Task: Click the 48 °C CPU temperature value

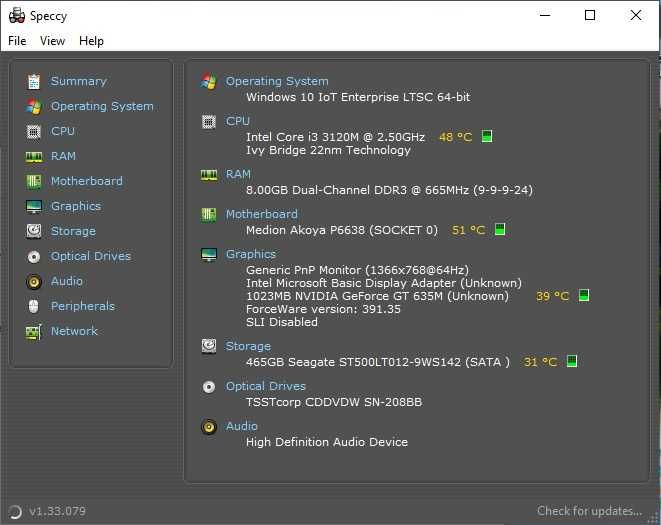Action: click(455, 137)
